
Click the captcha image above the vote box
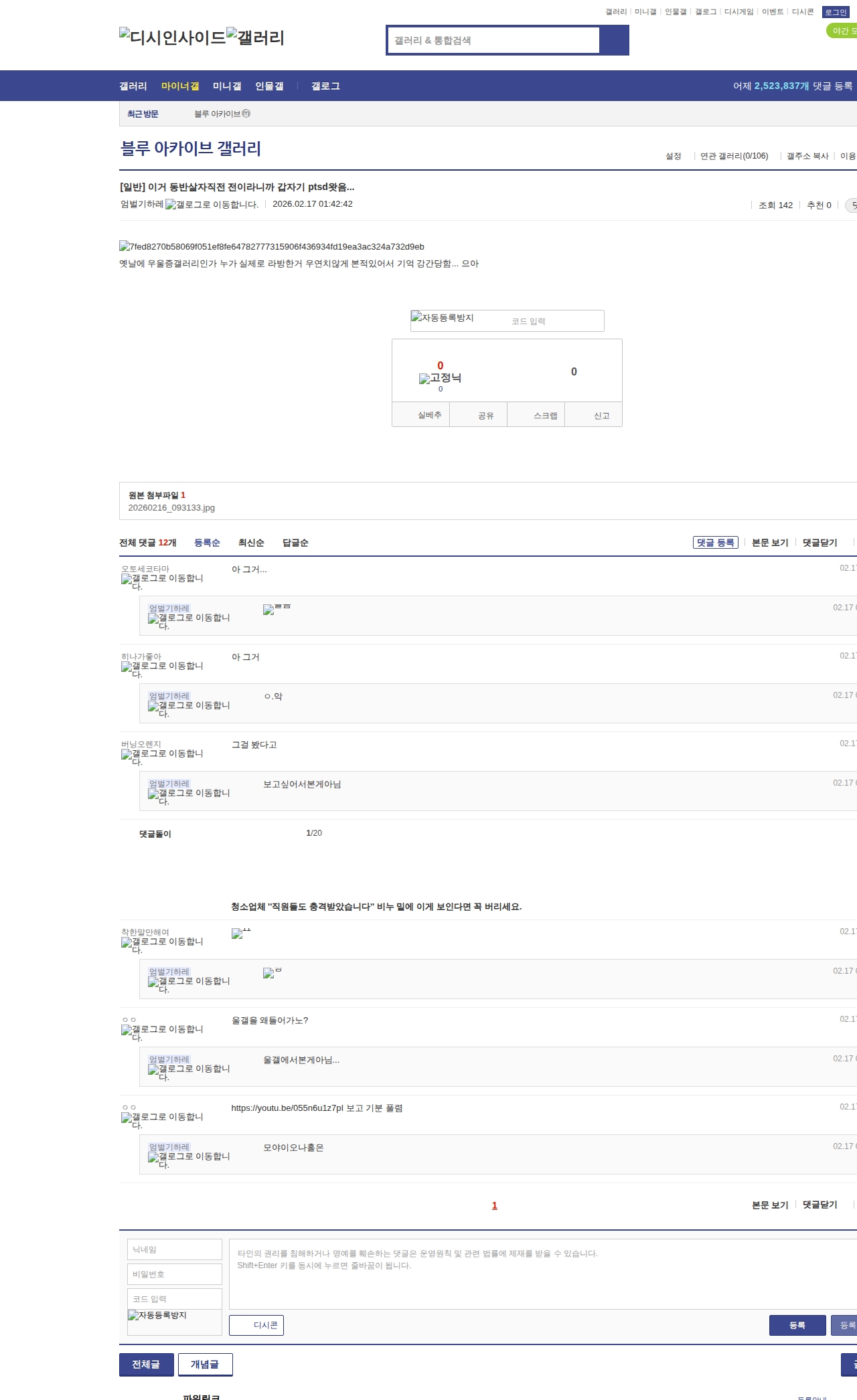click(x=443, y=318)
